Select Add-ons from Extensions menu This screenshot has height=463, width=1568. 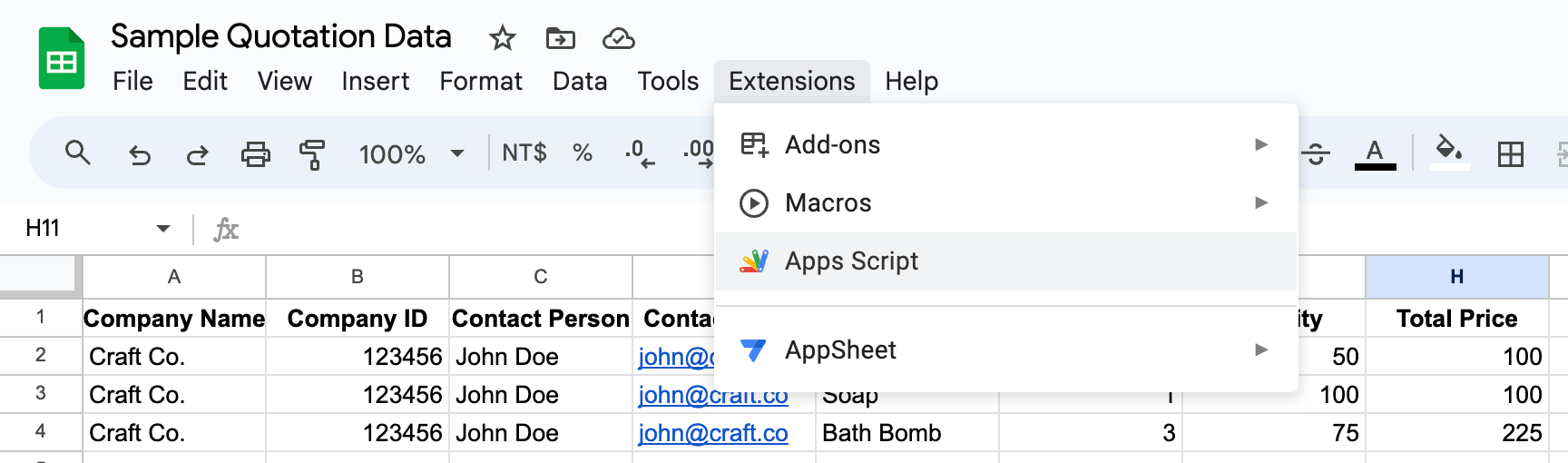pos(1006,144)
